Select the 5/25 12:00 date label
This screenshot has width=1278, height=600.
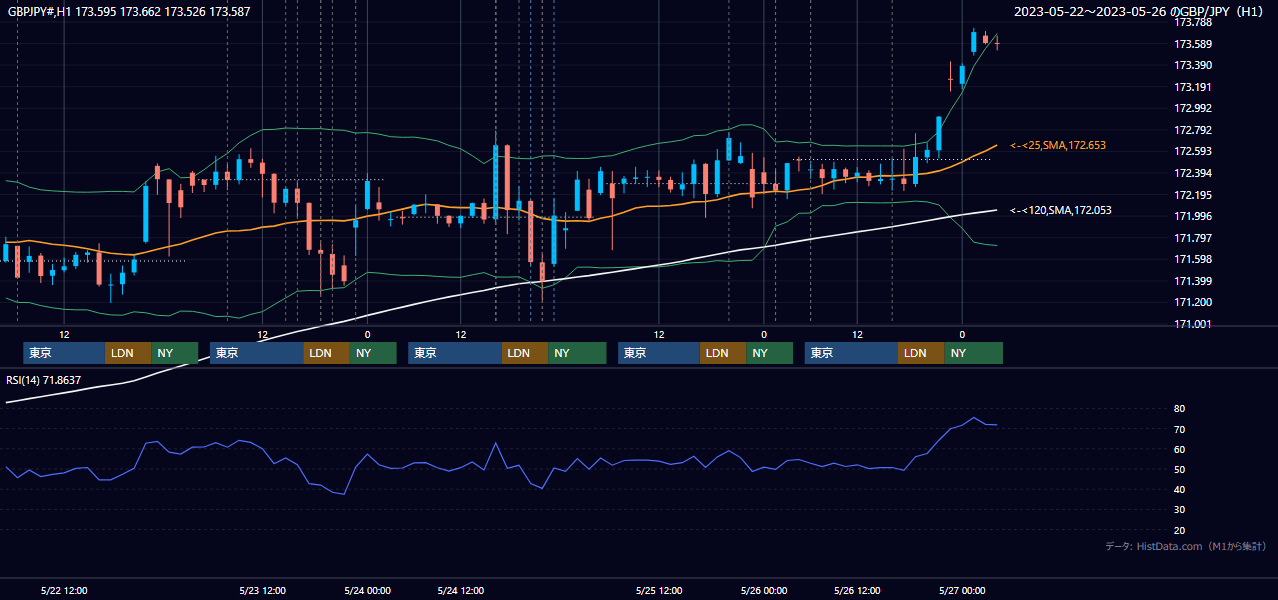(x=659, y=590)
